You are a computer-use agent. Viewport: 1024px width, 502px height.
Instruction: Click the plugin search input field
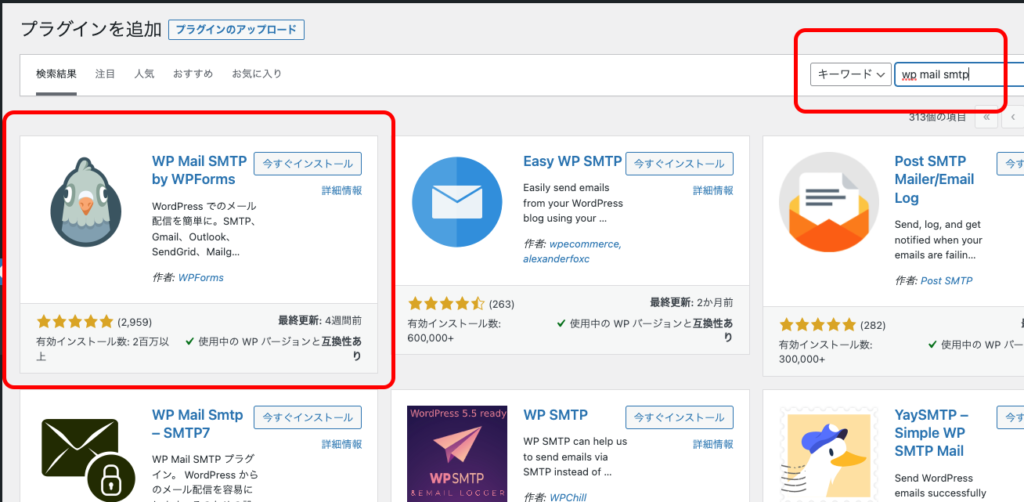950,75
